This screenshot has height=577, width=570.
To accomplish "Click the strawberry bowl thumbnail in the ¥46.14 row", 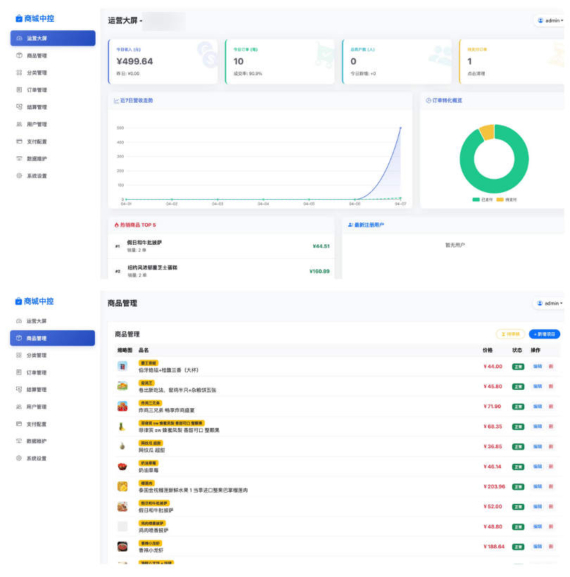I will pos(123,467).
